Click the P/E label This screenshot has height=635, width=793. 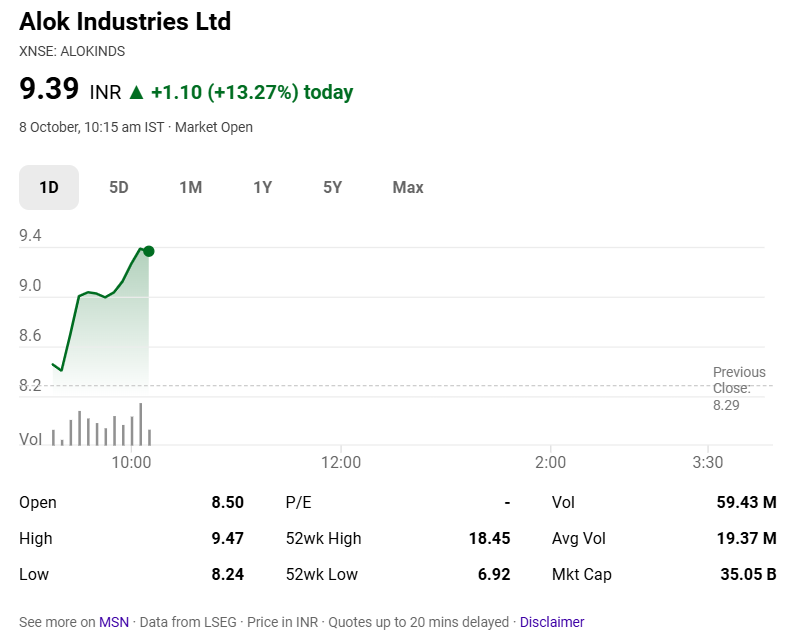298,503
